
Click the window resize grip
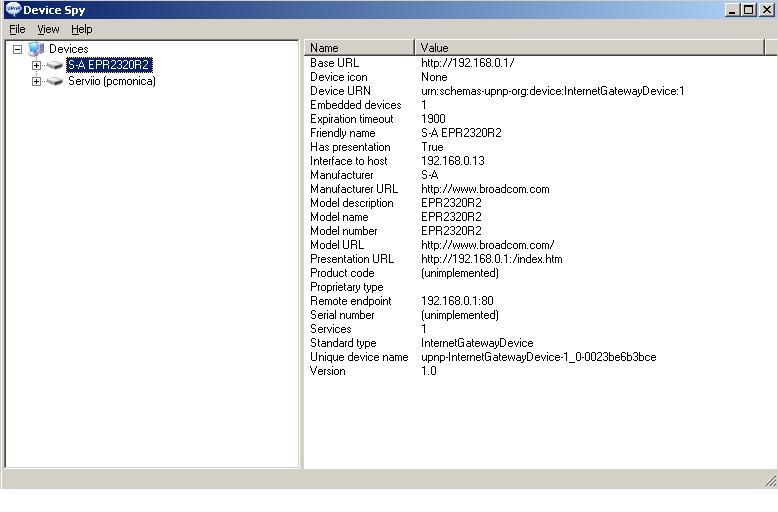771,480
